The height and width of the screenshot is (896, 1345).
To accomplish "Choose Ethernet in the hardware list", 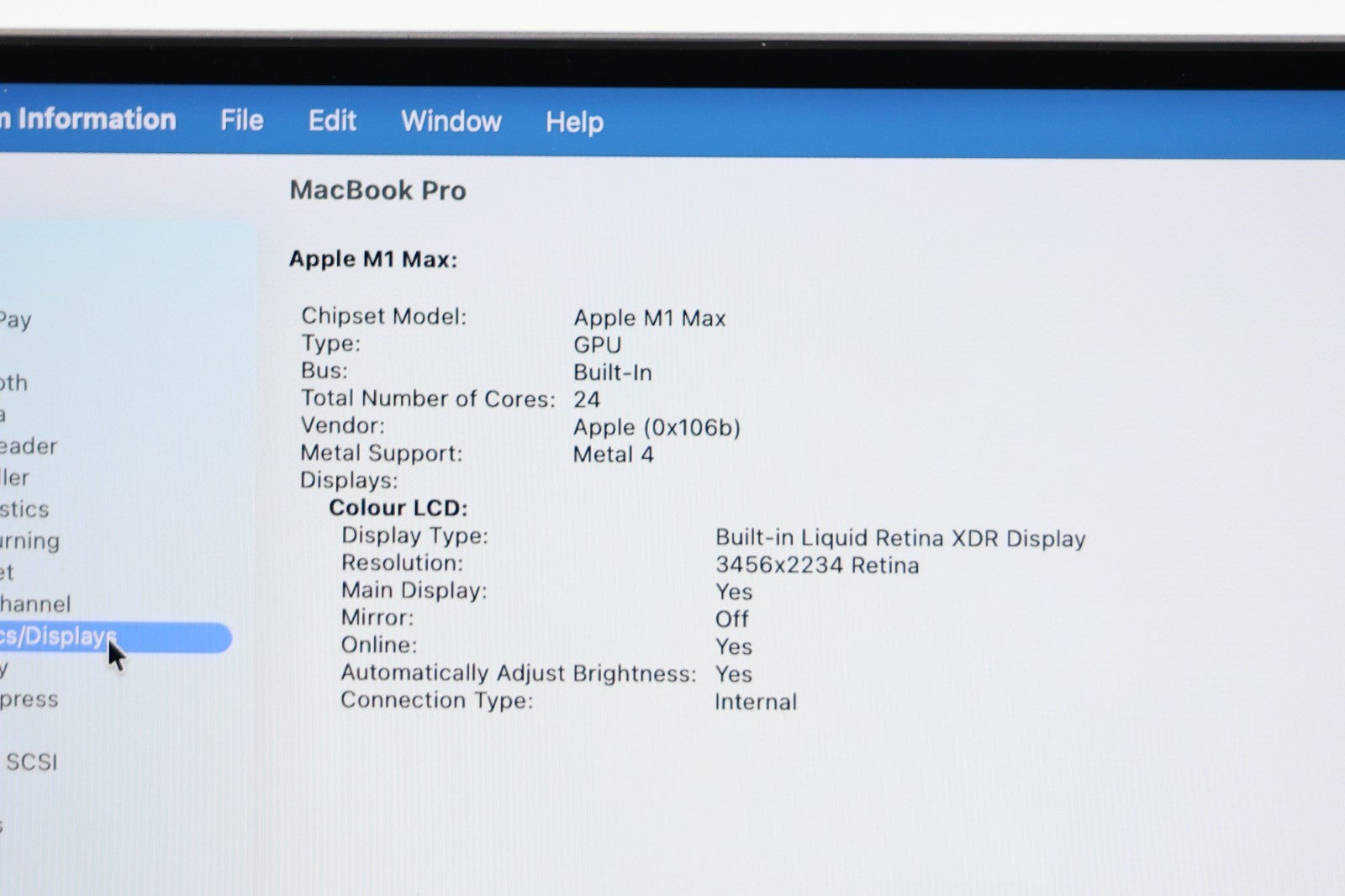I will 7,572.
